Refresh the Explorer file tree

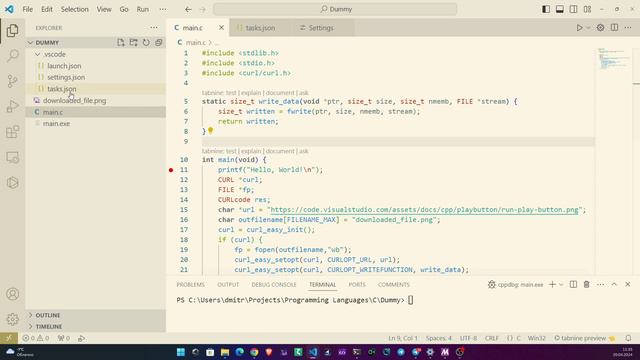click(146, 42)
